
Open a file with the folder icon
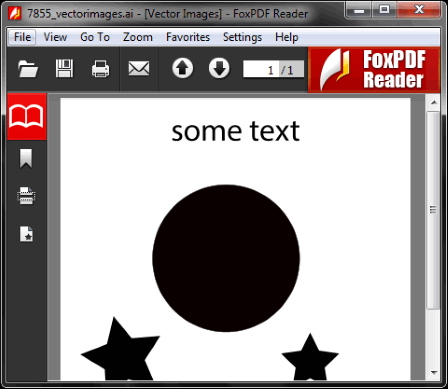click(28, 69)
